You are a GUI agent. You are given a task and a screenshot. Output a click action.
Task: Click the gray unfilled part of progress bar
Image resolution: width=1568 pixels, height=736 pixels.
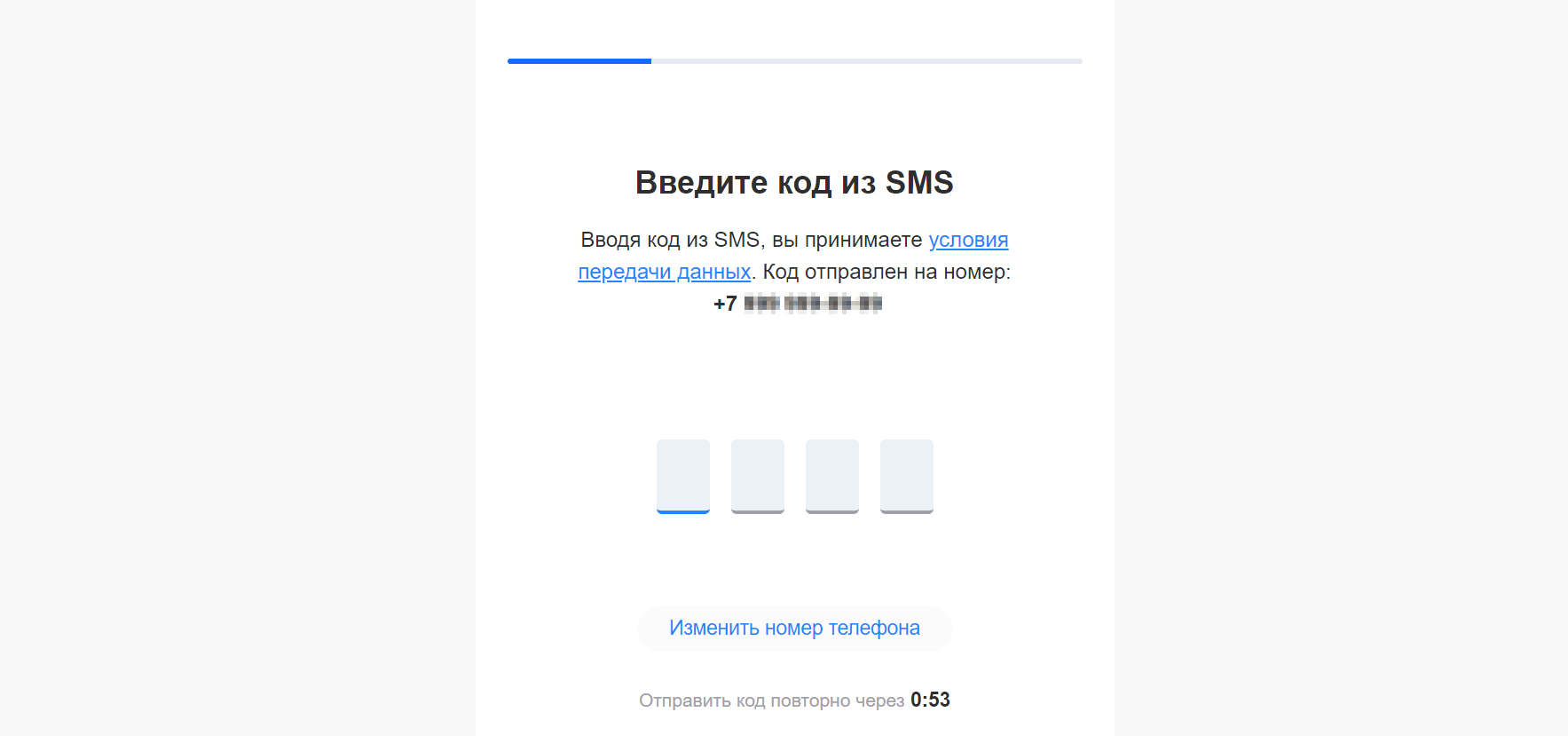point(867,61)
